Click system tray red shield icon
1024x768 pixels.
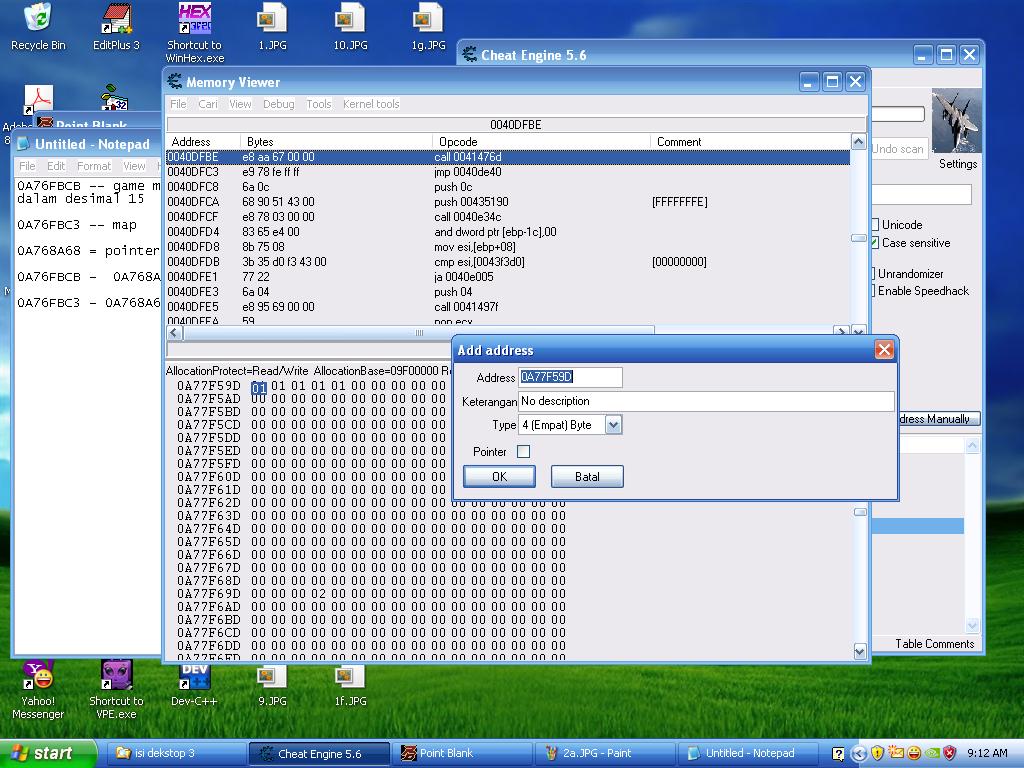950,753
